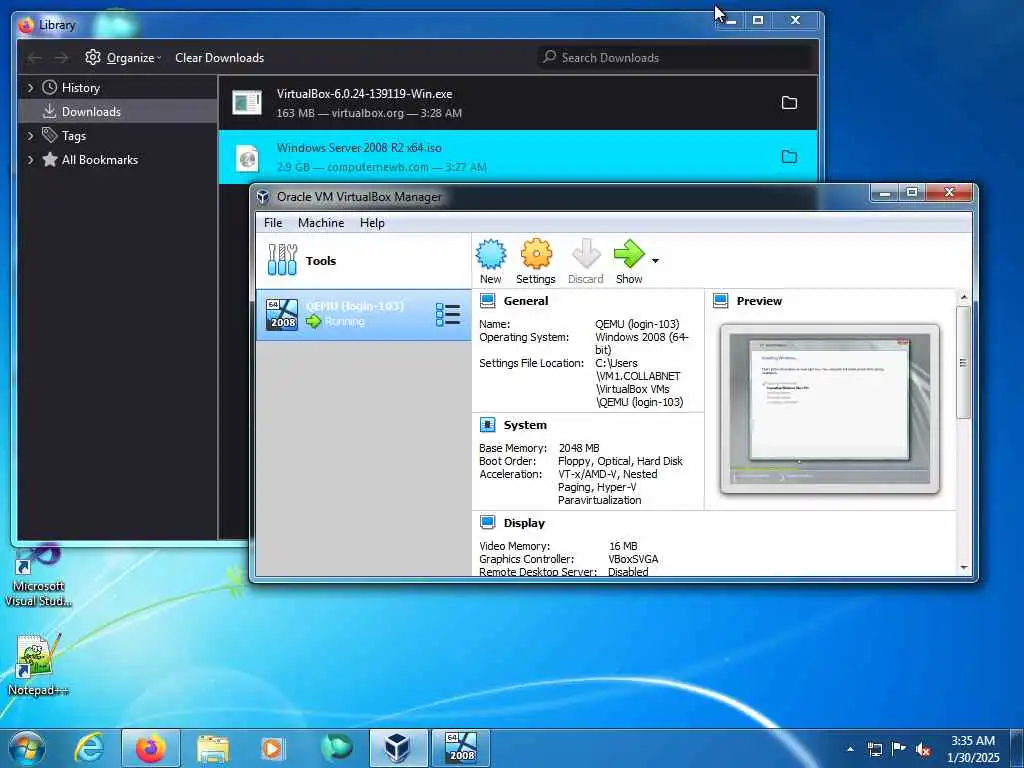The width and height of the screenshot is (1024, 768).
Task: Open Windows Media Player from taskbar
Action: (x=272, y=748)
